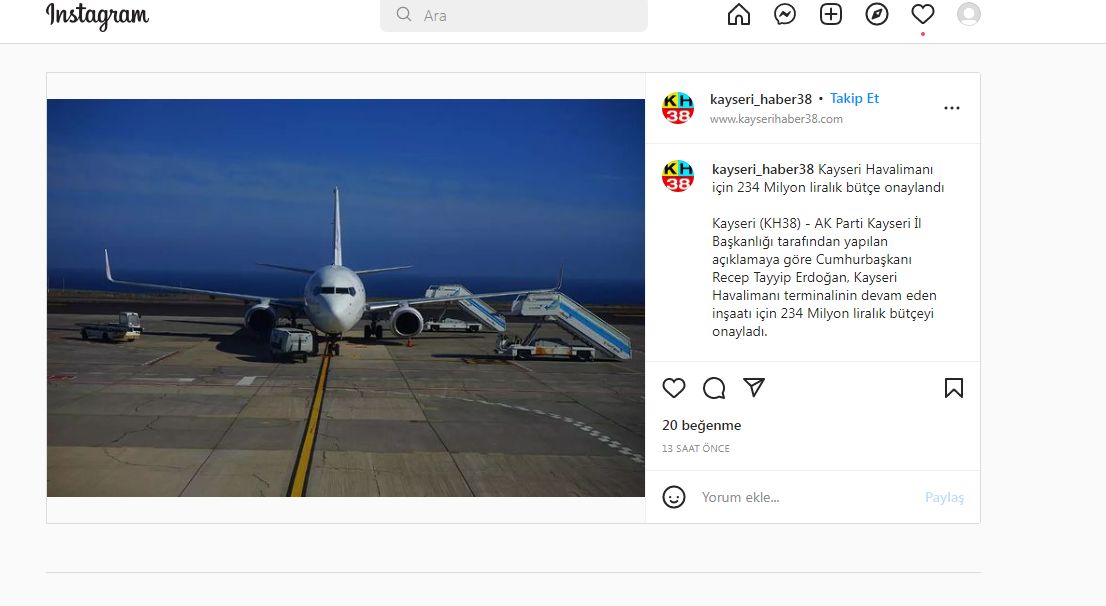Click the new post plus icon
This screenshot has width=1106, height=606.
coord(831,14)
